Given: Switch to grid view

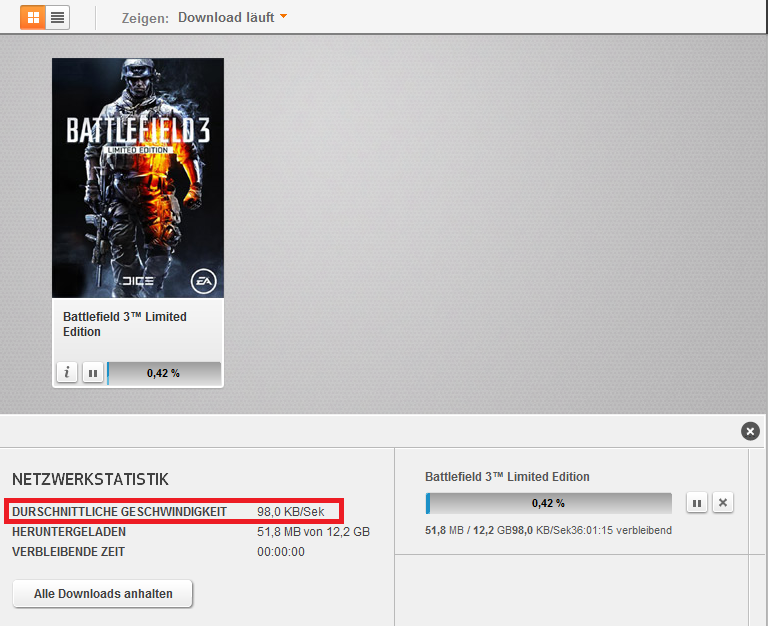Looking at the screenshot, I should coord(33,18).
